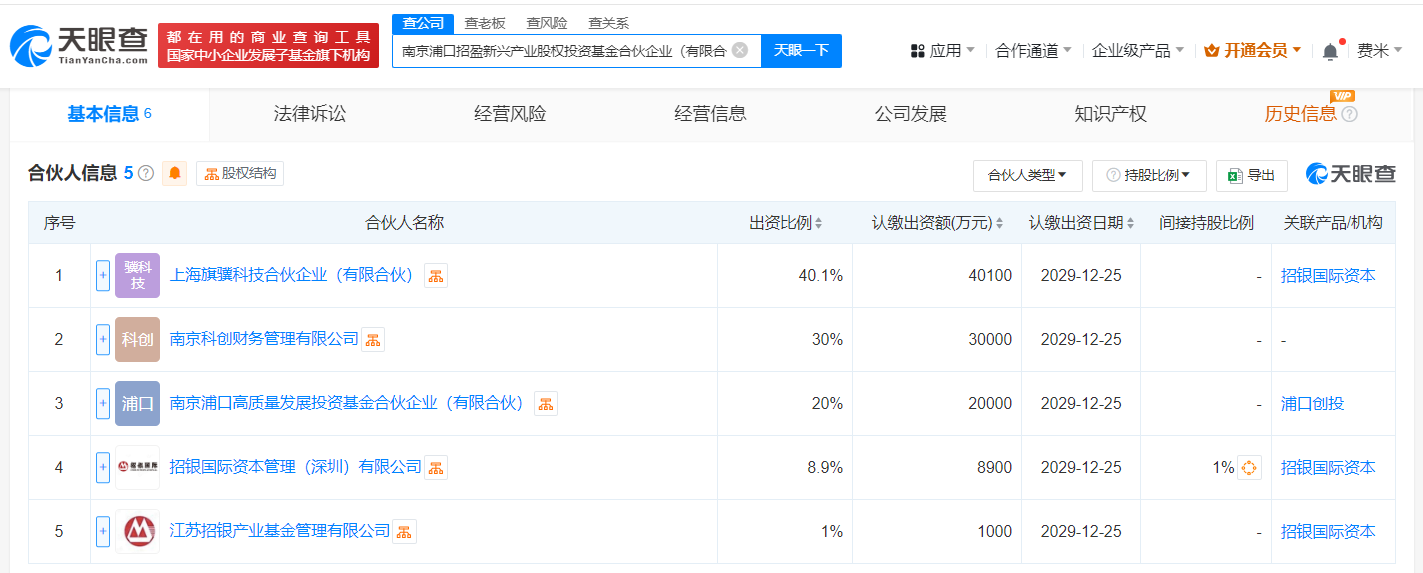The height and width of the screenshot is (573, 1423).
Task: Click the notification bell in header
Action: tap(1330, 51)
